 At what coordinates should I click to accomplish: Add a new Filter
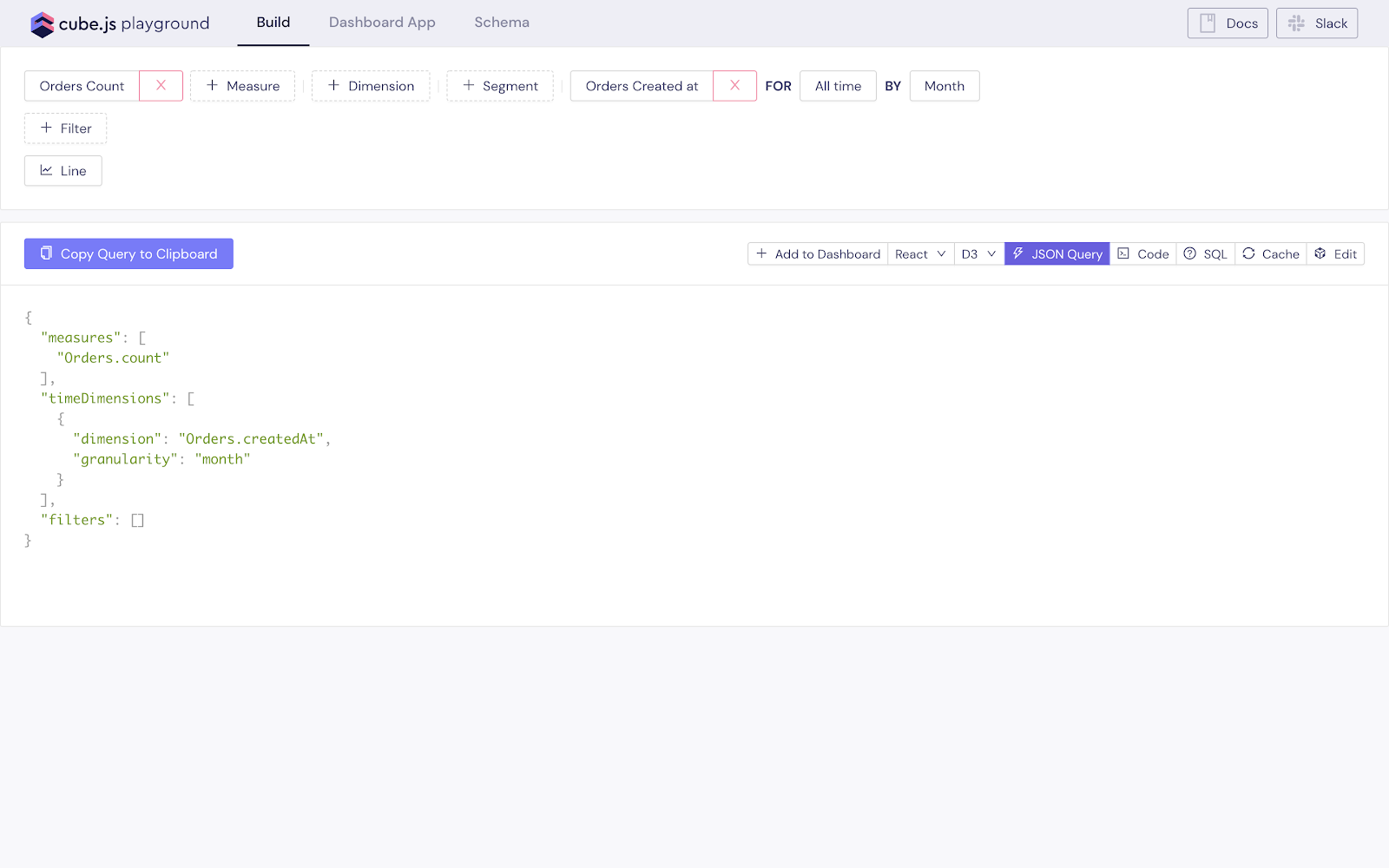pyautogui.click(x=66, y=128)
